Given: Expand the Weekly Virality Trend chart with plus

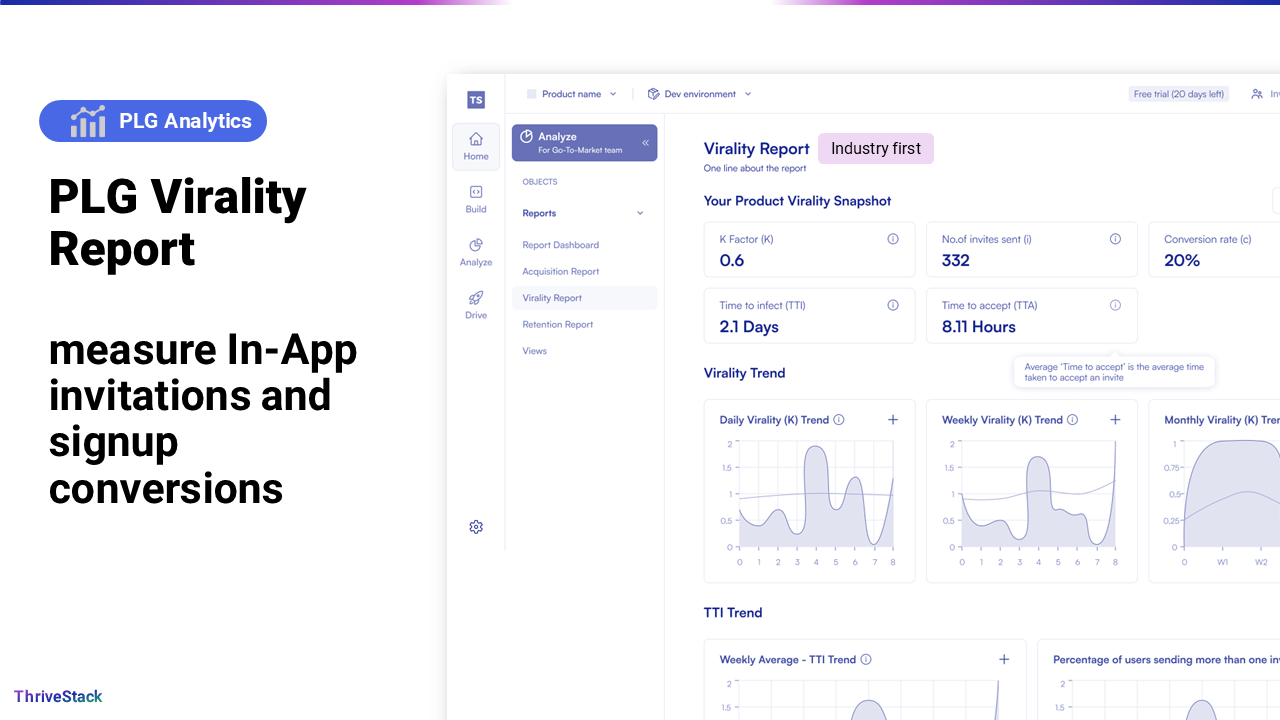Looking at the screenshot, I should pos(1115,420).
